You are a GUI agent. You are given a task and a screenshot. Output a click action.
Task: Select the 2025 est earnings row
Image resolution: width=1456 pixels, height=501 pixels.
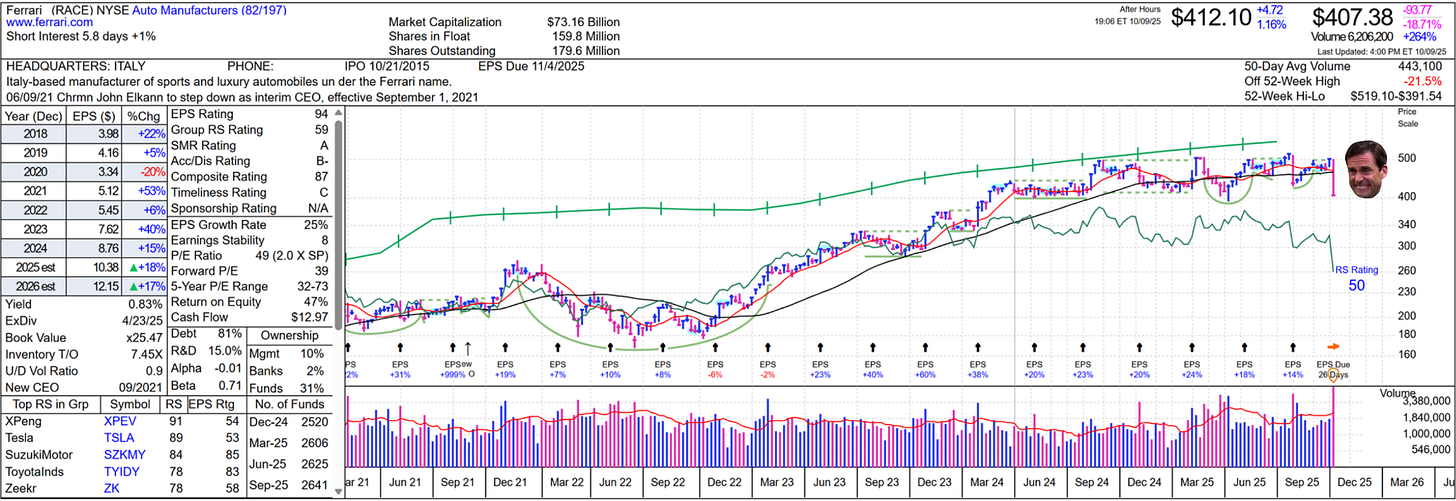[83, 269]
